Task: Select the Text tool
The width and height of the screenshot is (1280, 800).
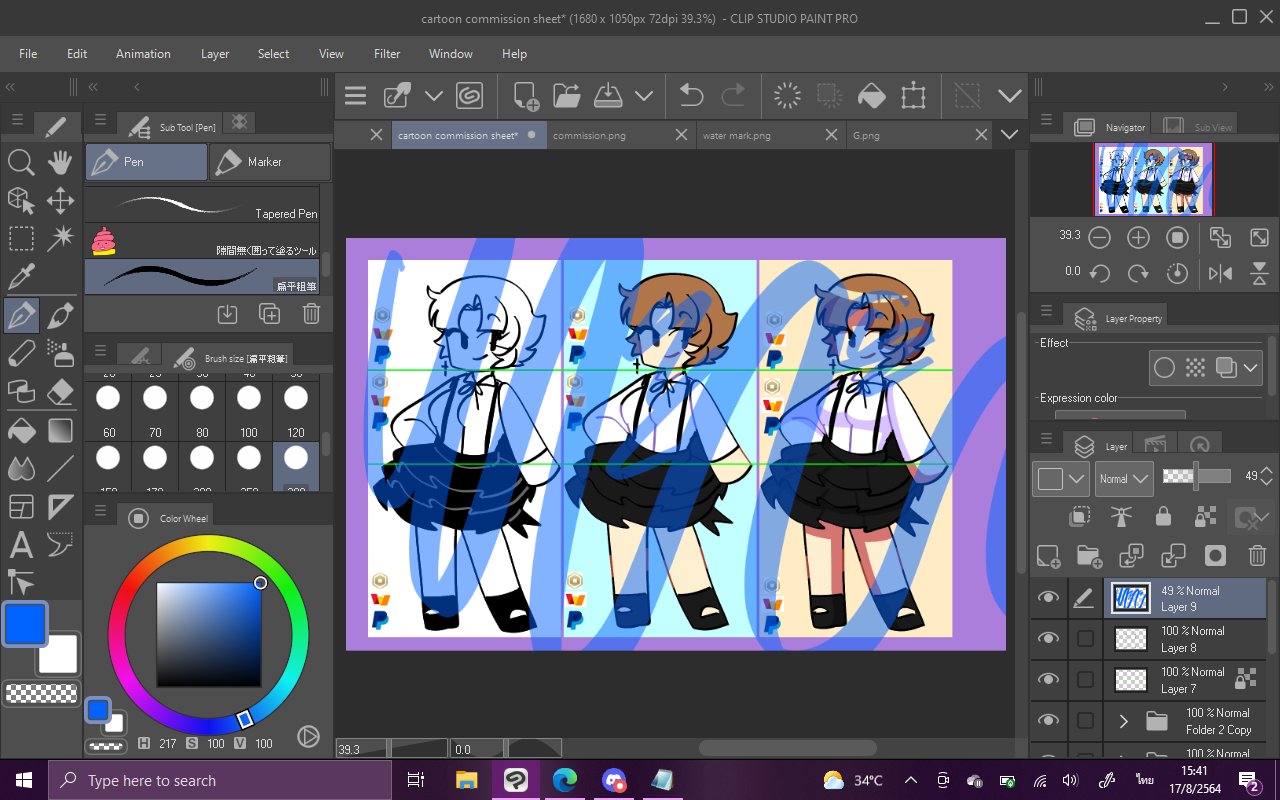Action: coord(21,545)
